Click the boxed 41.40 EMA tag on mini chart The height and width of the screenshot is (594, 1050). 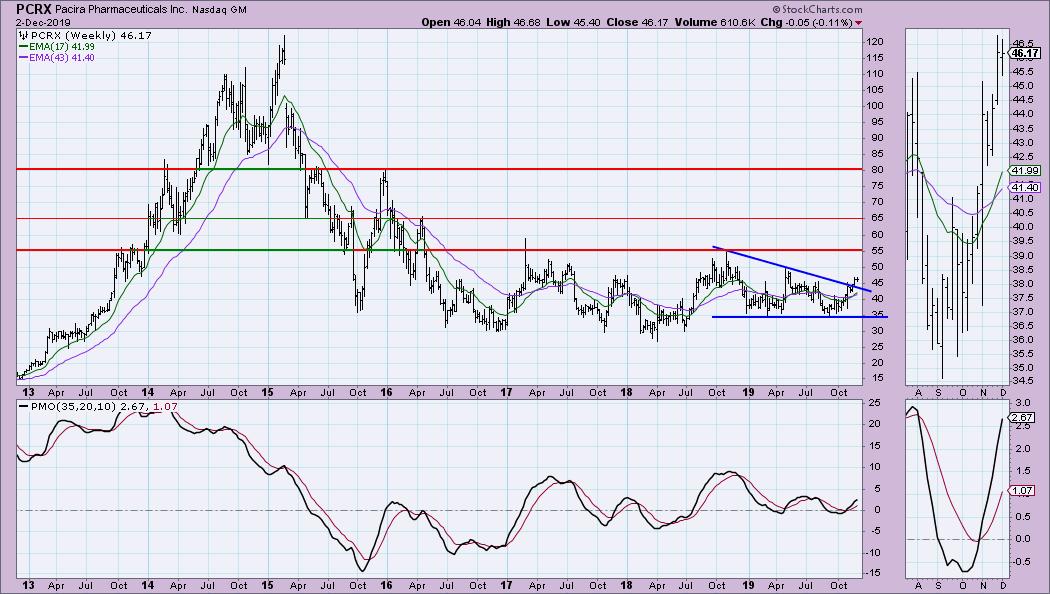(1025, 189)
